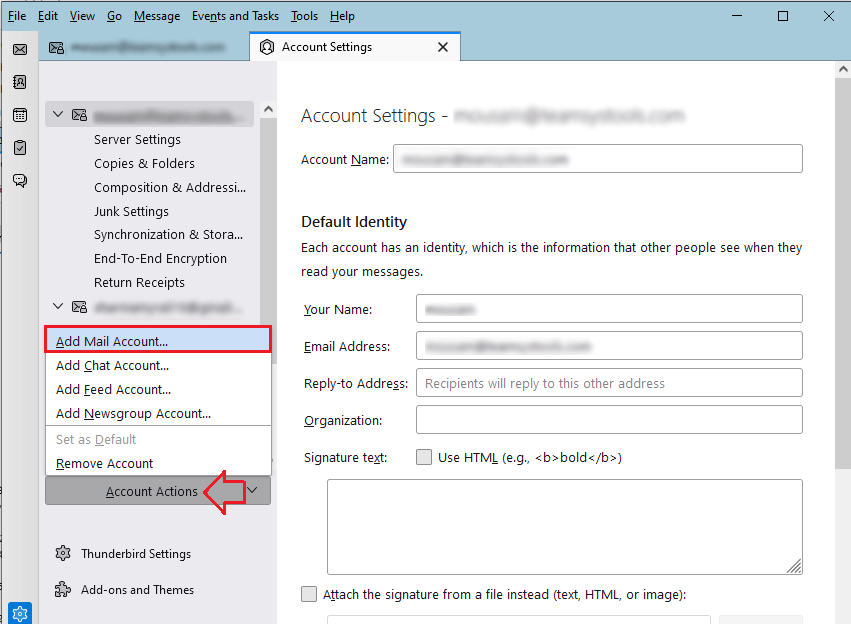Open Composition & Addressing settings

(170, 187)
